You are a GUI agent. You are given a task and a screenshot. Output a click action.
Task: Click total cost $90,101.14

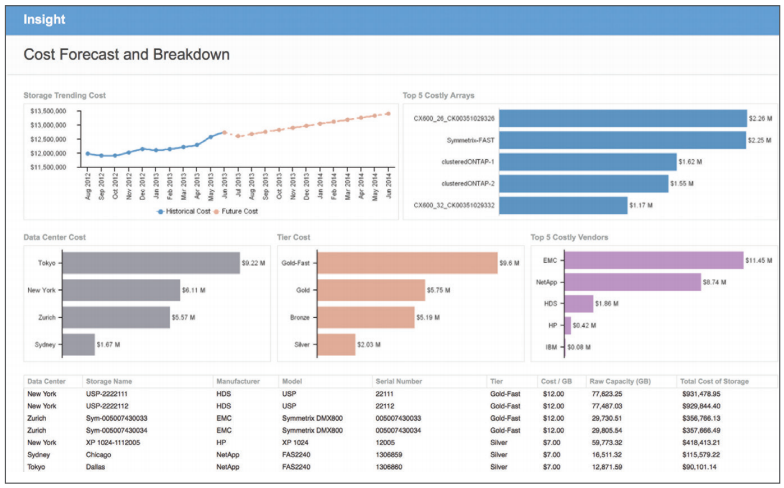click(699, 467)
